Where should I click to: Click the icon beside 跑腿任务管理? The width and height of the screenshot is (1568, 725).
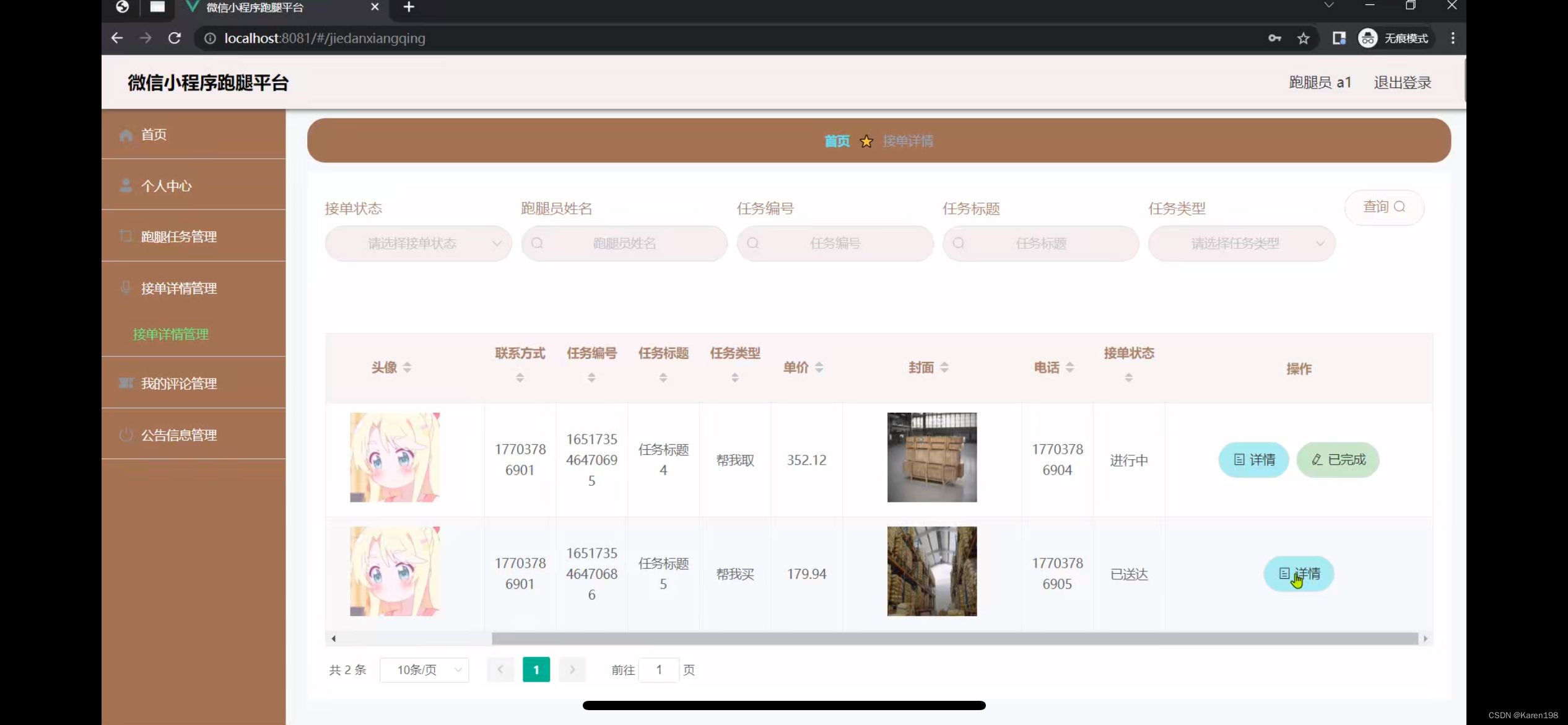(126, 236)
